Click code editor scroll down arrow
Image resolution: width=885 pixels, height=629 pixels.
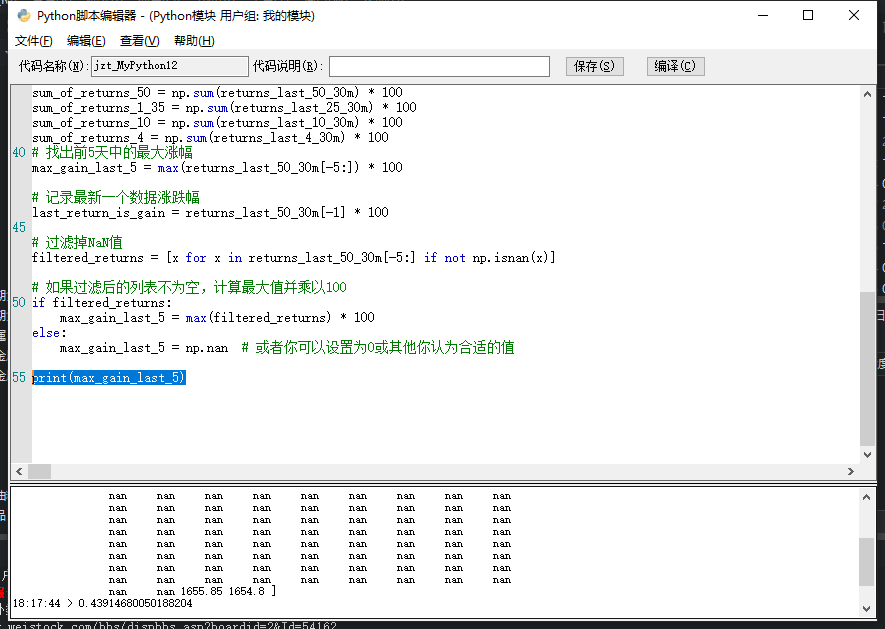coord(868,455)
